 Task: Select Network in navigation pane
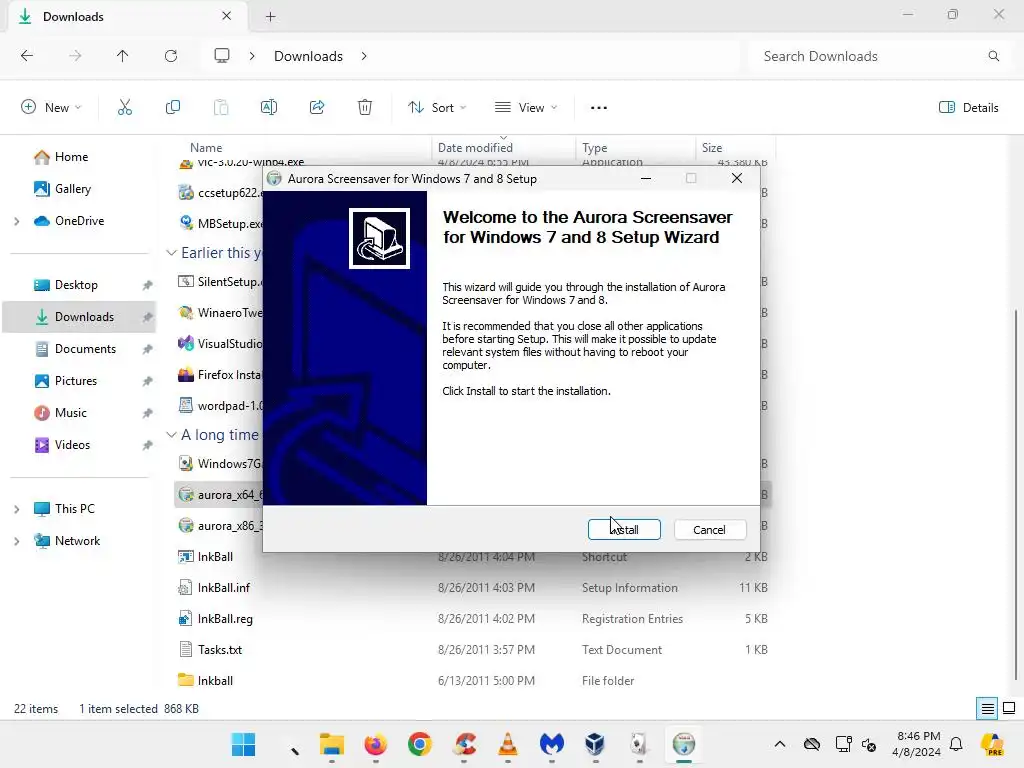77,541
